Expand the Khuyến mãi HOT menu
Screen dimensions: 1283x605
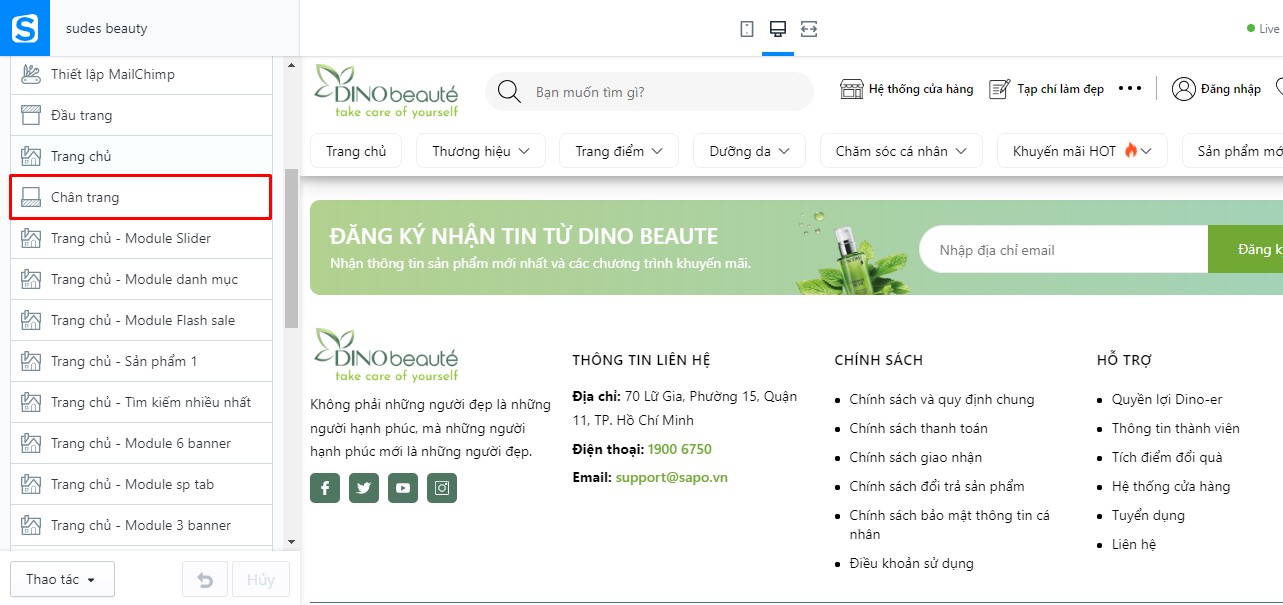click(1082, 151)
